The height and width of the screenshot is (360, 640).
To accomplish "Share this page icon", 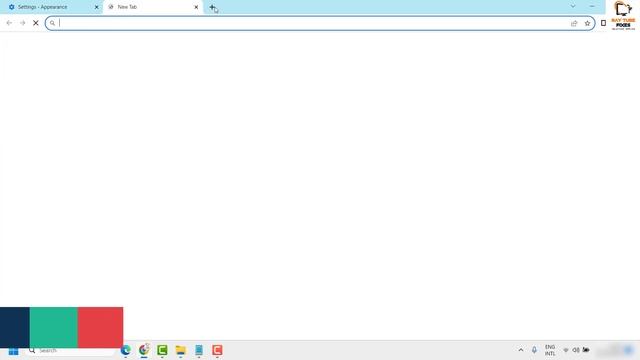I will tap(574, 23).
